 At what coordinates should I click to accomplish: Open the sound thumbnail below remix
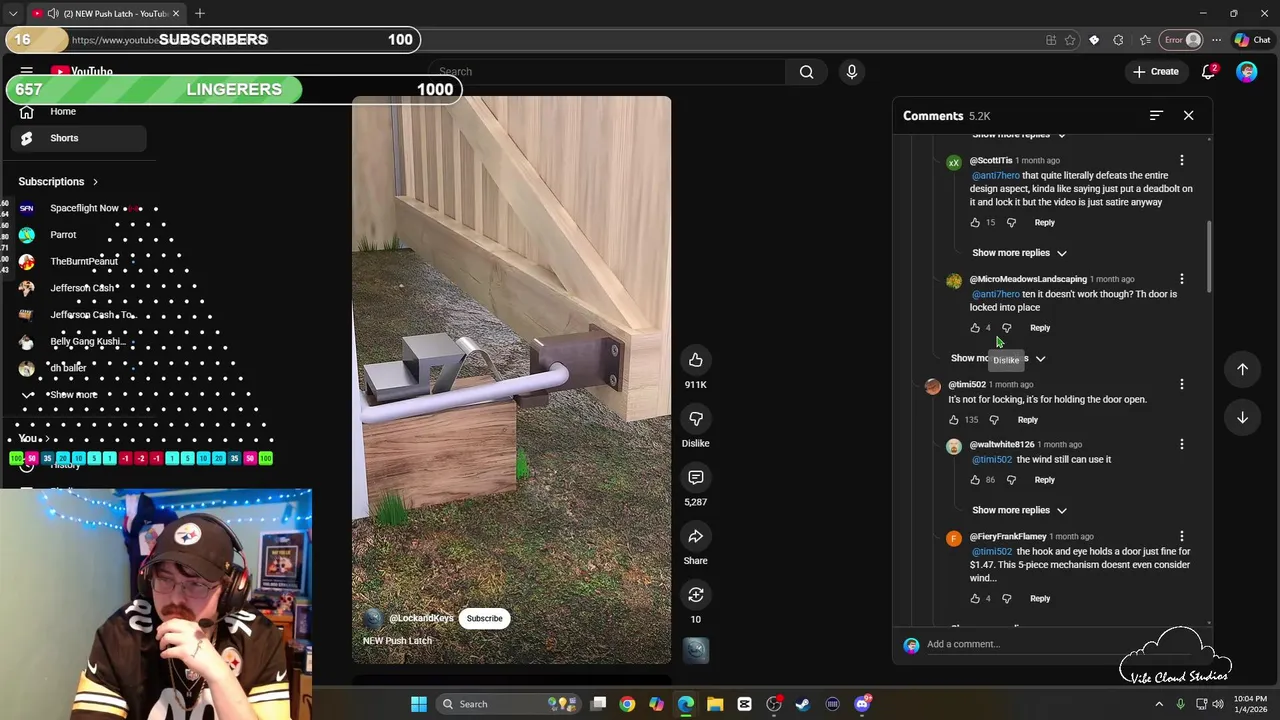[695, 650]
